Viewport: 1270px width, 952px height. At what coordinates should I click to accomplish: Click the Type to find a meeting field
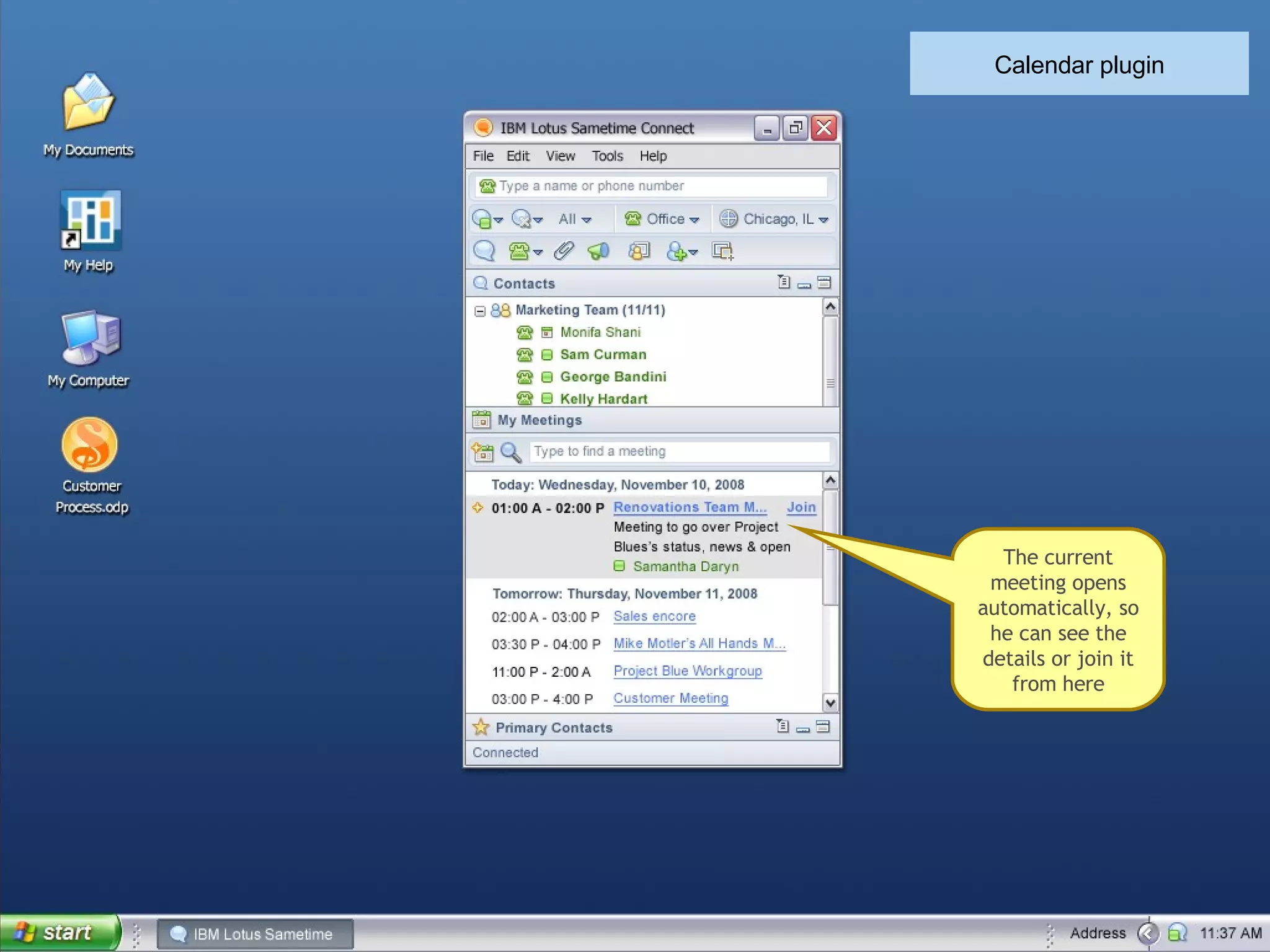click(680, 452)
